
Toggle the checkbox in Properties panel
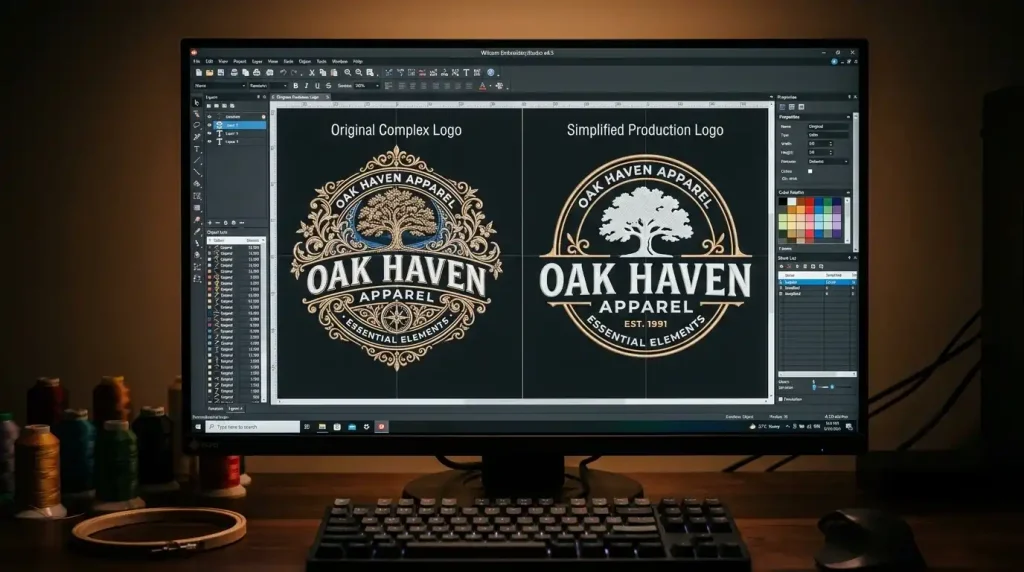(810, 170)
